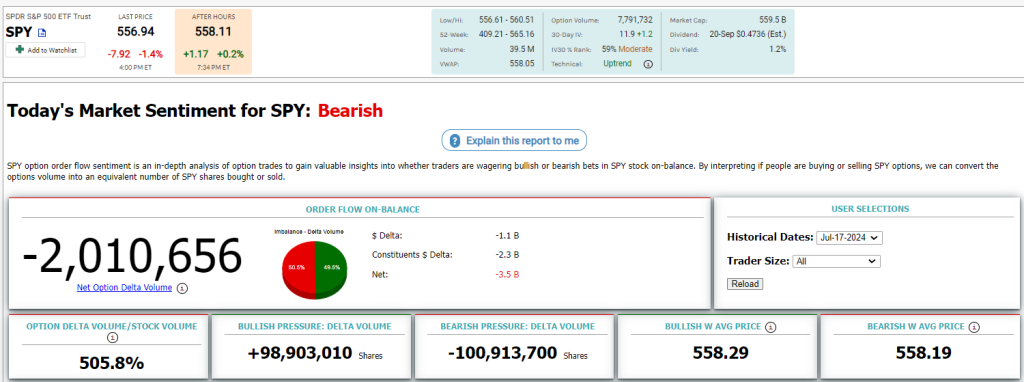This screenshot has height=382, width=1024.
Task: Click the question mark icon in Explain button
Action: click(455, 140)
